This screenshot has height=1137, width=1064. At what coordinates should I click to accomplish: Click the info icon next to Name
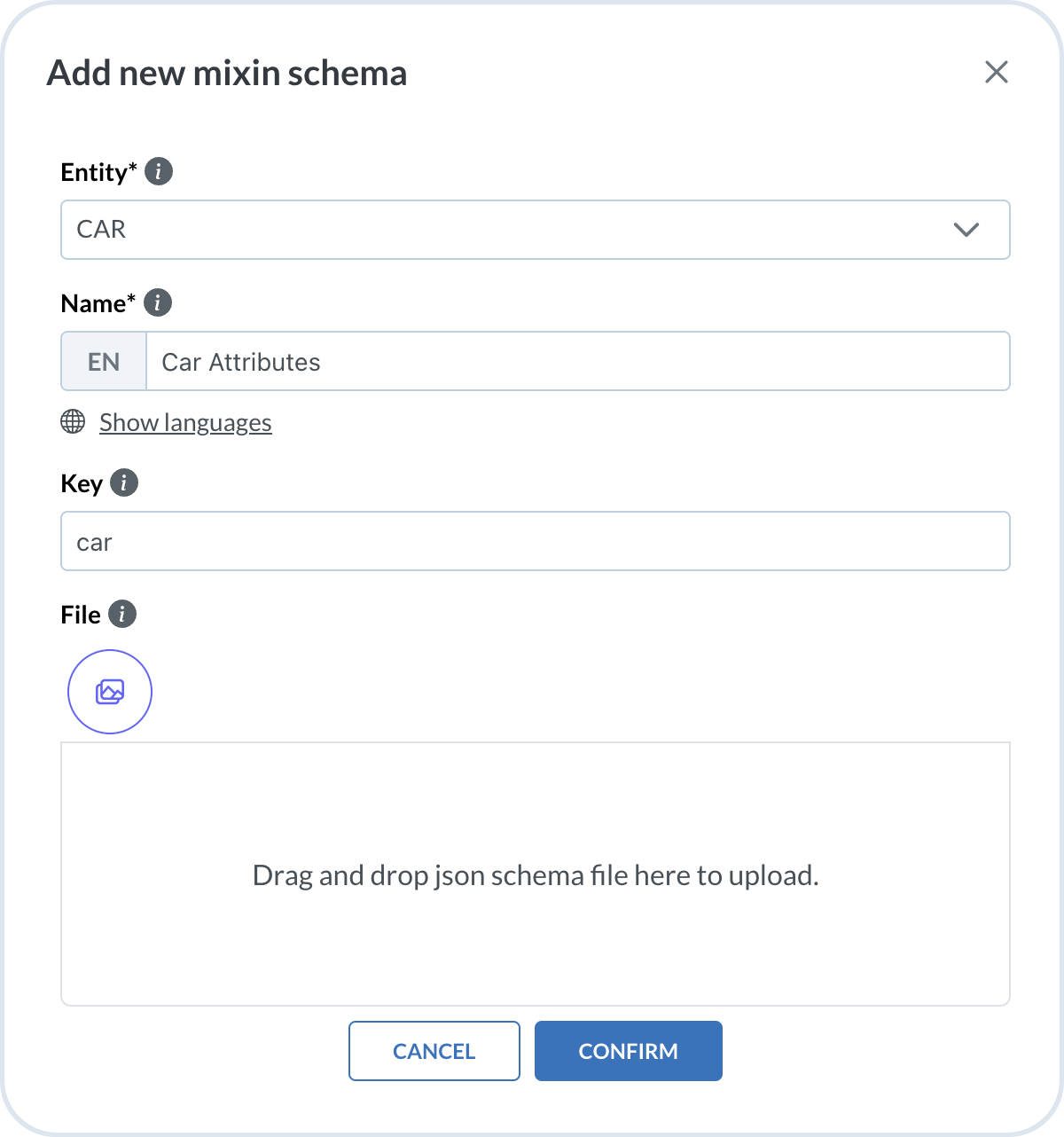click(x=157, y=302)
